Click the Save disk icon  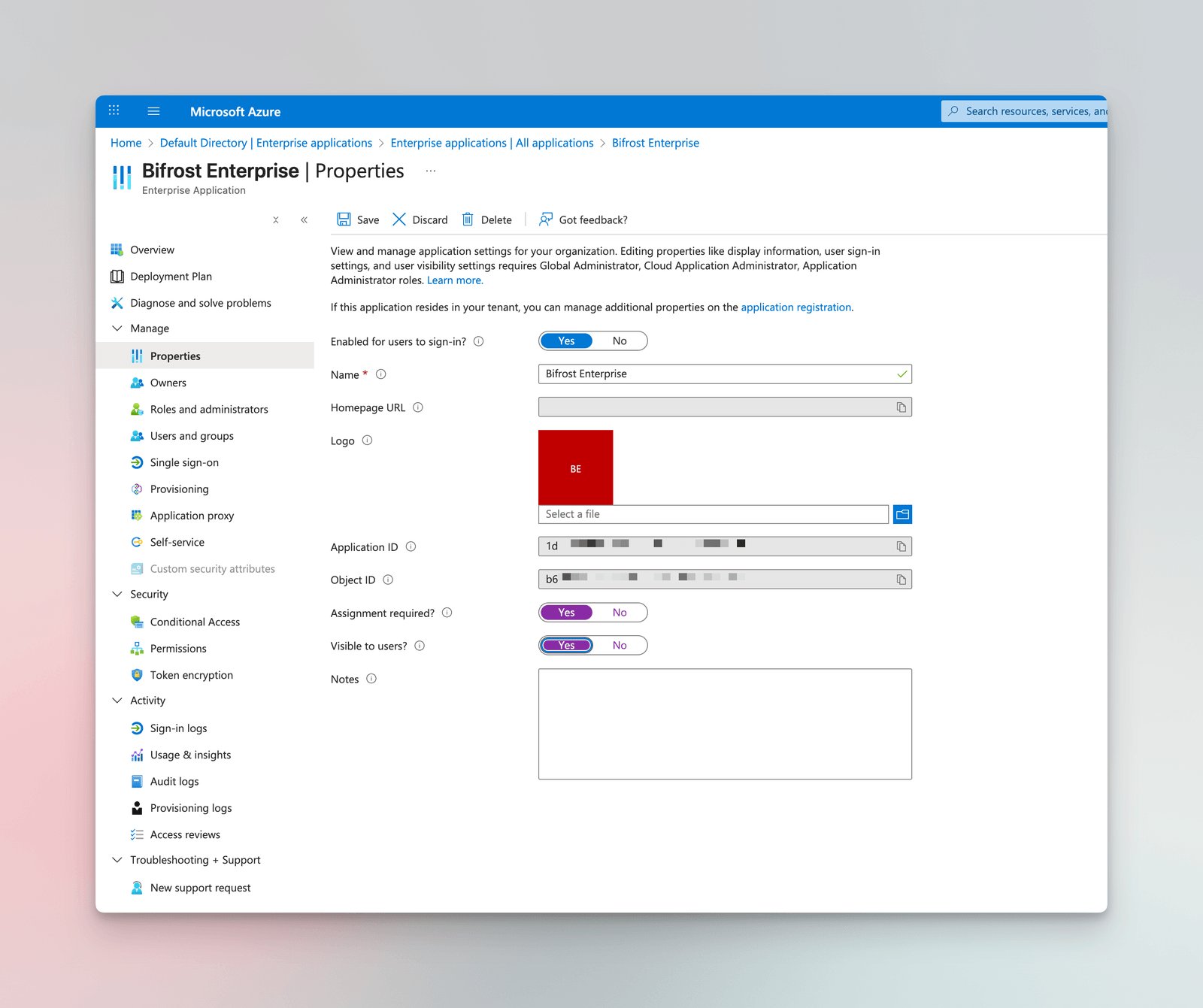tap(344, 219)
